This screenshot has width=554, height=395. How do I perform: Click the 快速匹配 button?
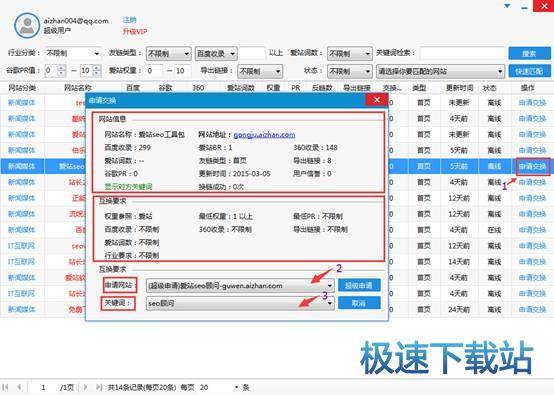click(x=529, y=71)
